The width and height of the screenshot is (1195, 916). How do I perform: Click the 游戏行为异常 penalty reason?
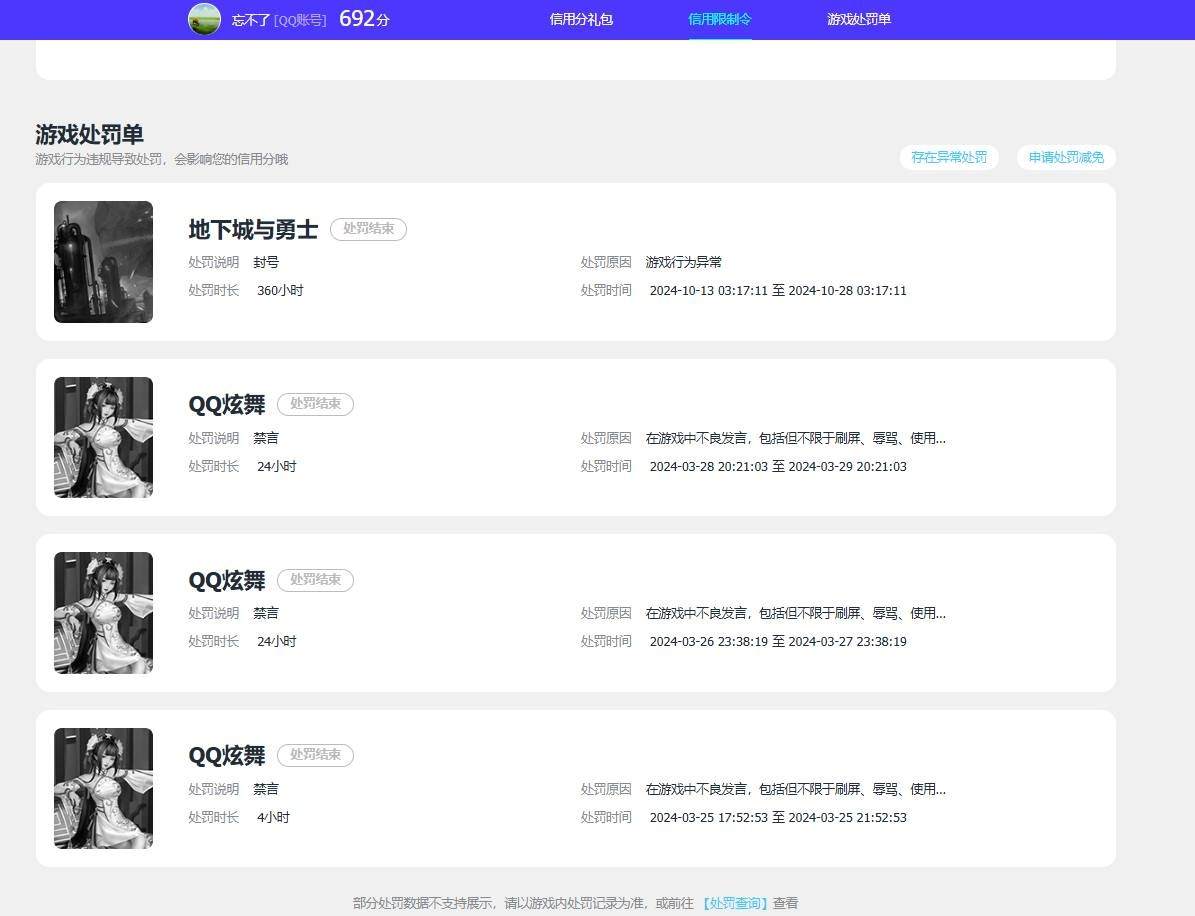coord(684,262)
